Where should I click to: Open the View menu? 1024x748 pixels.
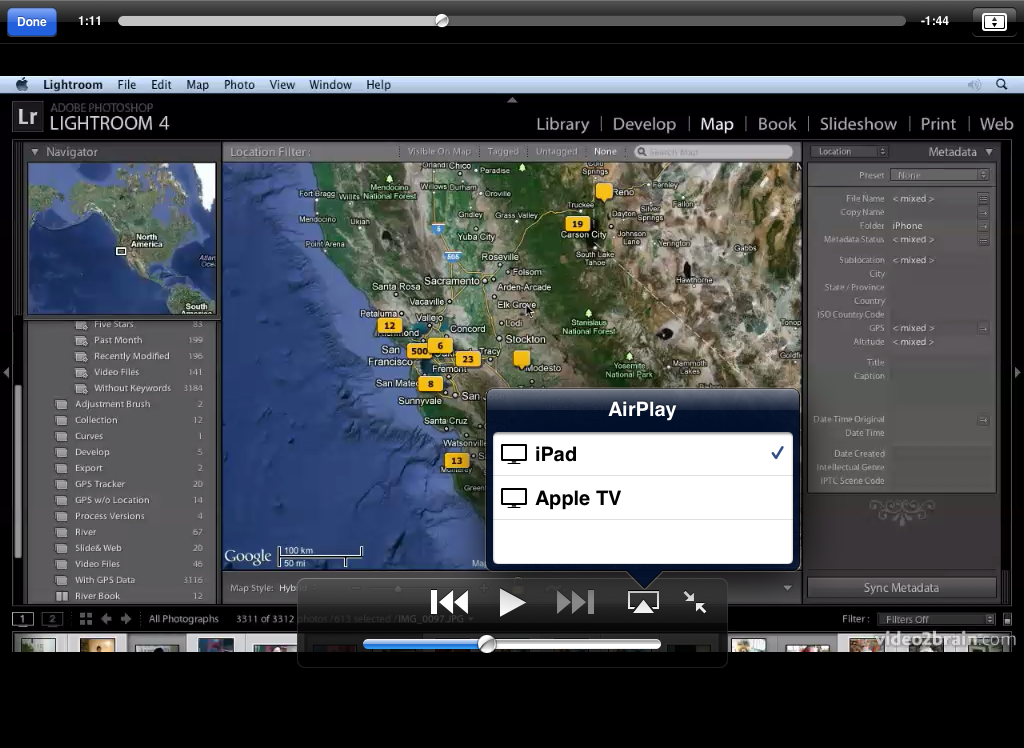coord(282,84)
